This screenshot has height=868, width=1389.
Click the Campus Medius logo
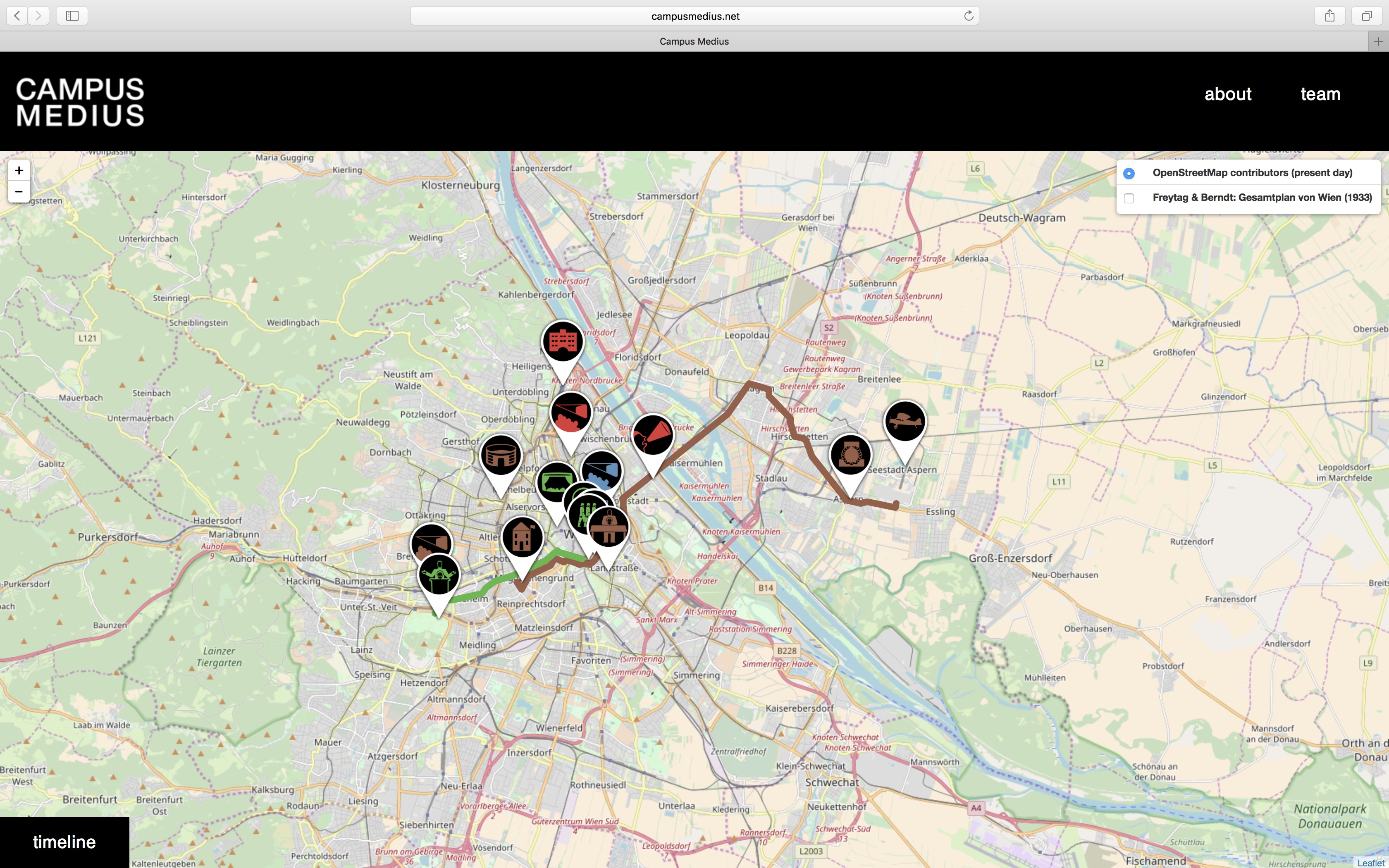[x=80, y=102]
